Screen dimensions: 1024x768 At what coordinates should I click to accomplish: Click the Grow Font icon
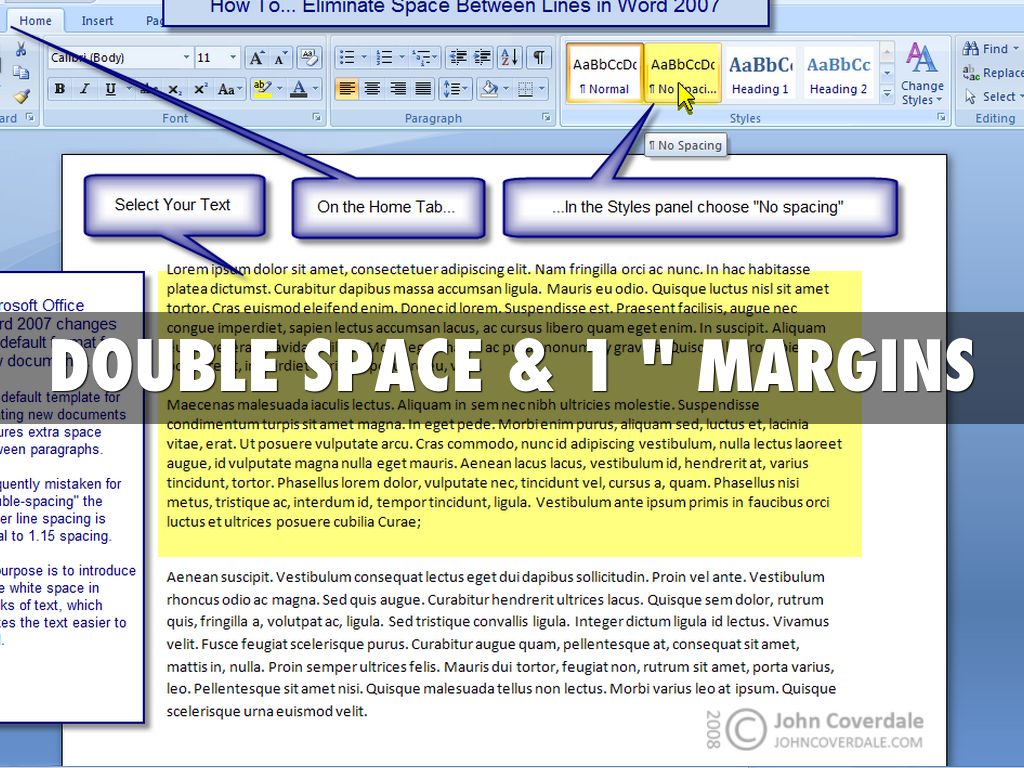coord(257,57)
